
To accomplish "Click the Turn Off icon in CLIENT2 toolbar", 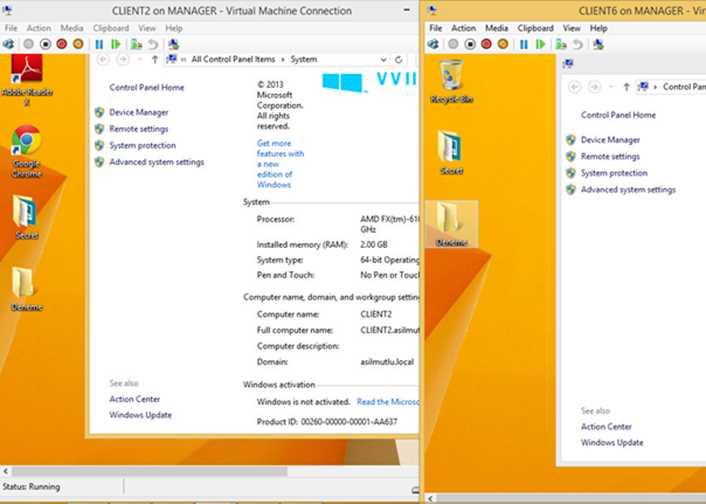I will (45, 44).
